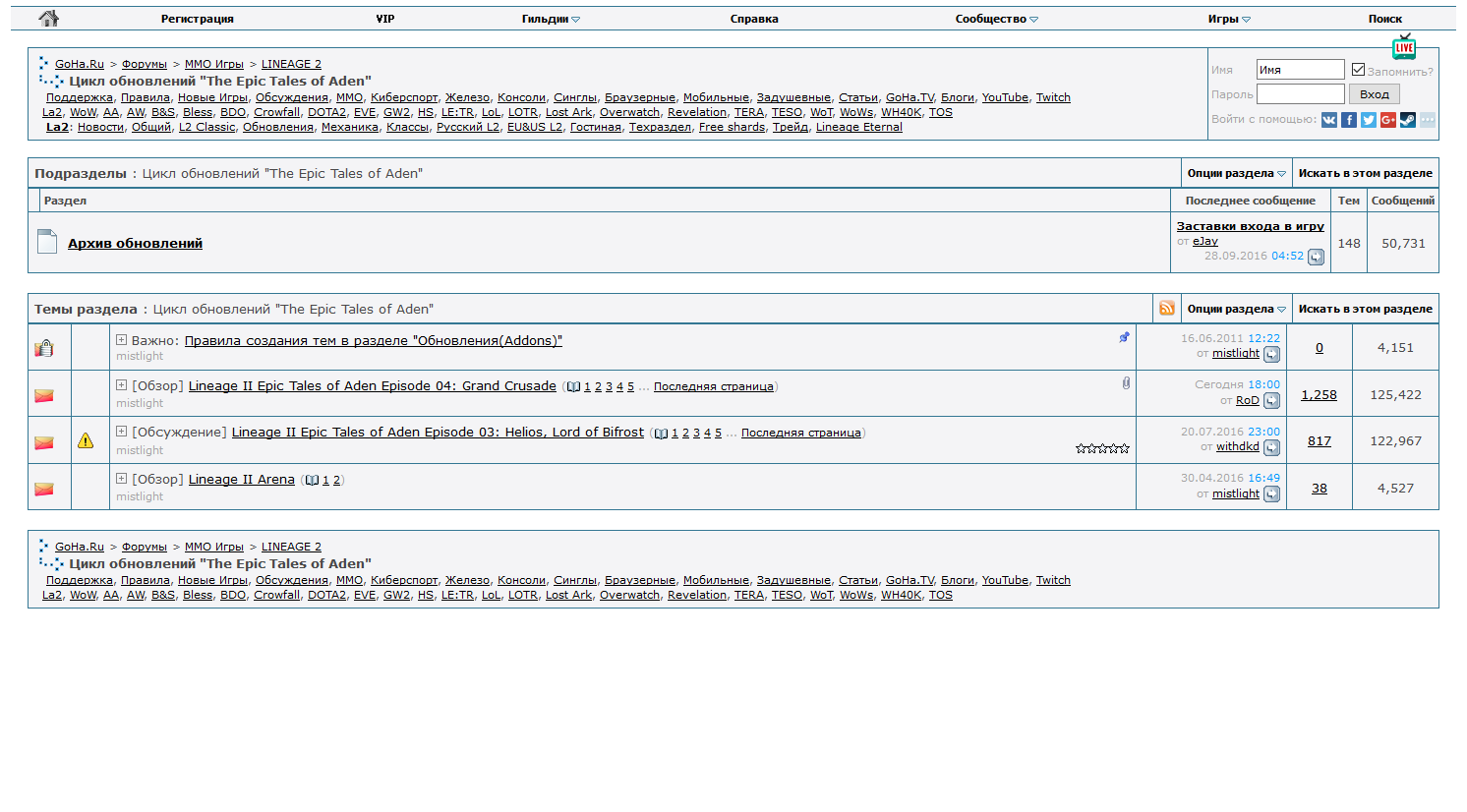Image resolution: width=1467 pixels, height=812 pixels.
Task: Toggle the Запомнить checkbox
Action: click(x=1358, y=70)
